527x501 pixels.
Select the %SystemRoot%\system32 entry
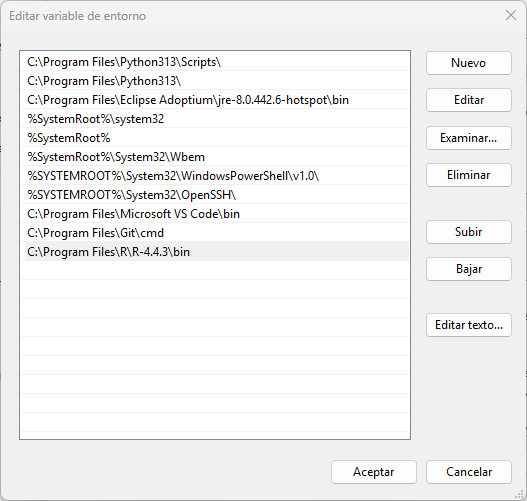click(215, 119)
